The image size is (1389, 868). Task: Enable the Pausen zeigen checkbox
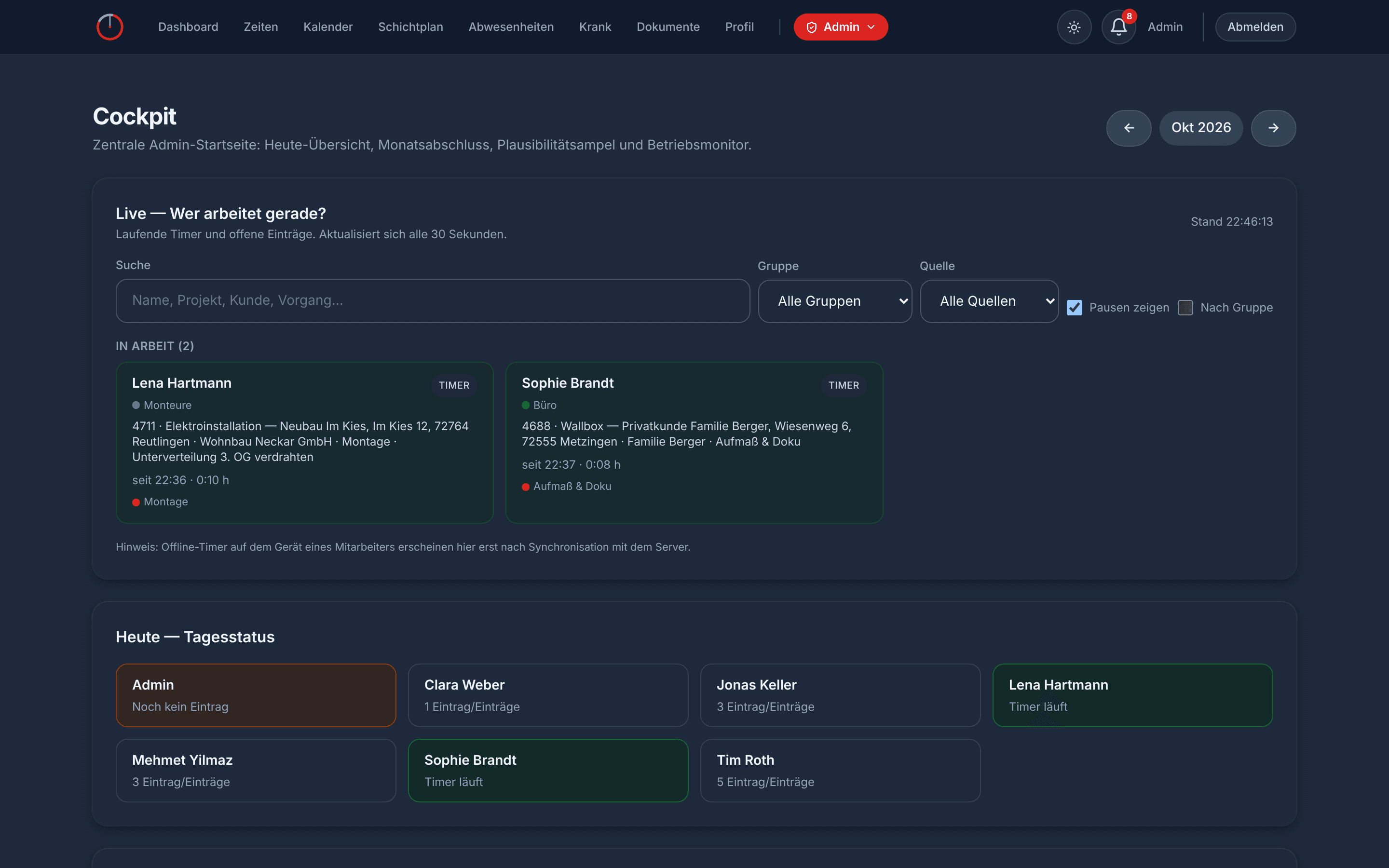point(1075,308)
